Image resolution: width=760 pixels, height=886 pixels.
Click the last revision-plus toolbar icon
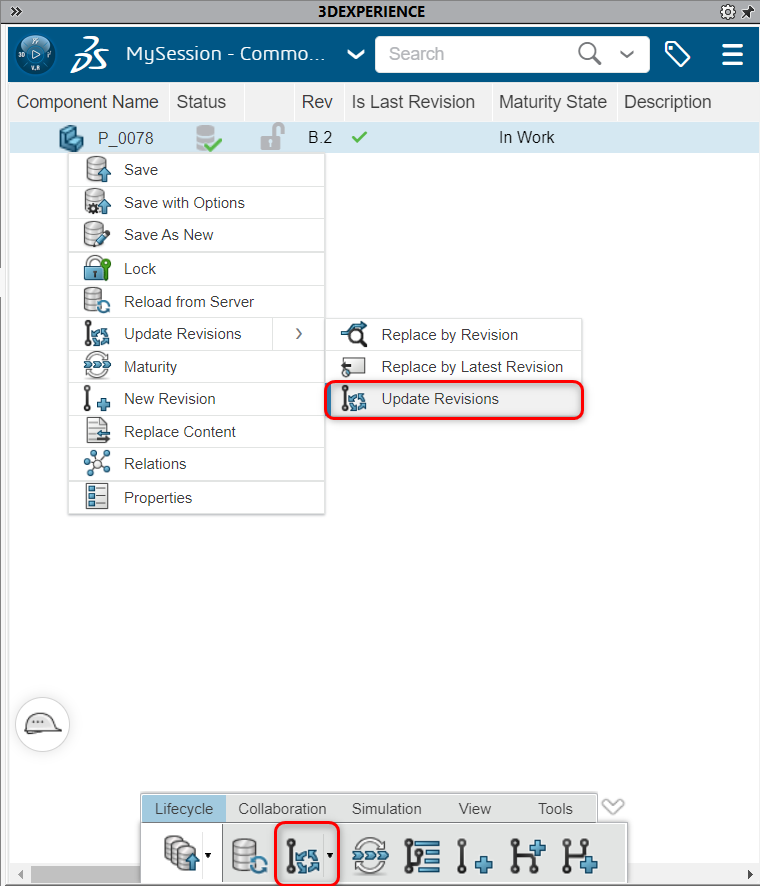coord(580,855)
